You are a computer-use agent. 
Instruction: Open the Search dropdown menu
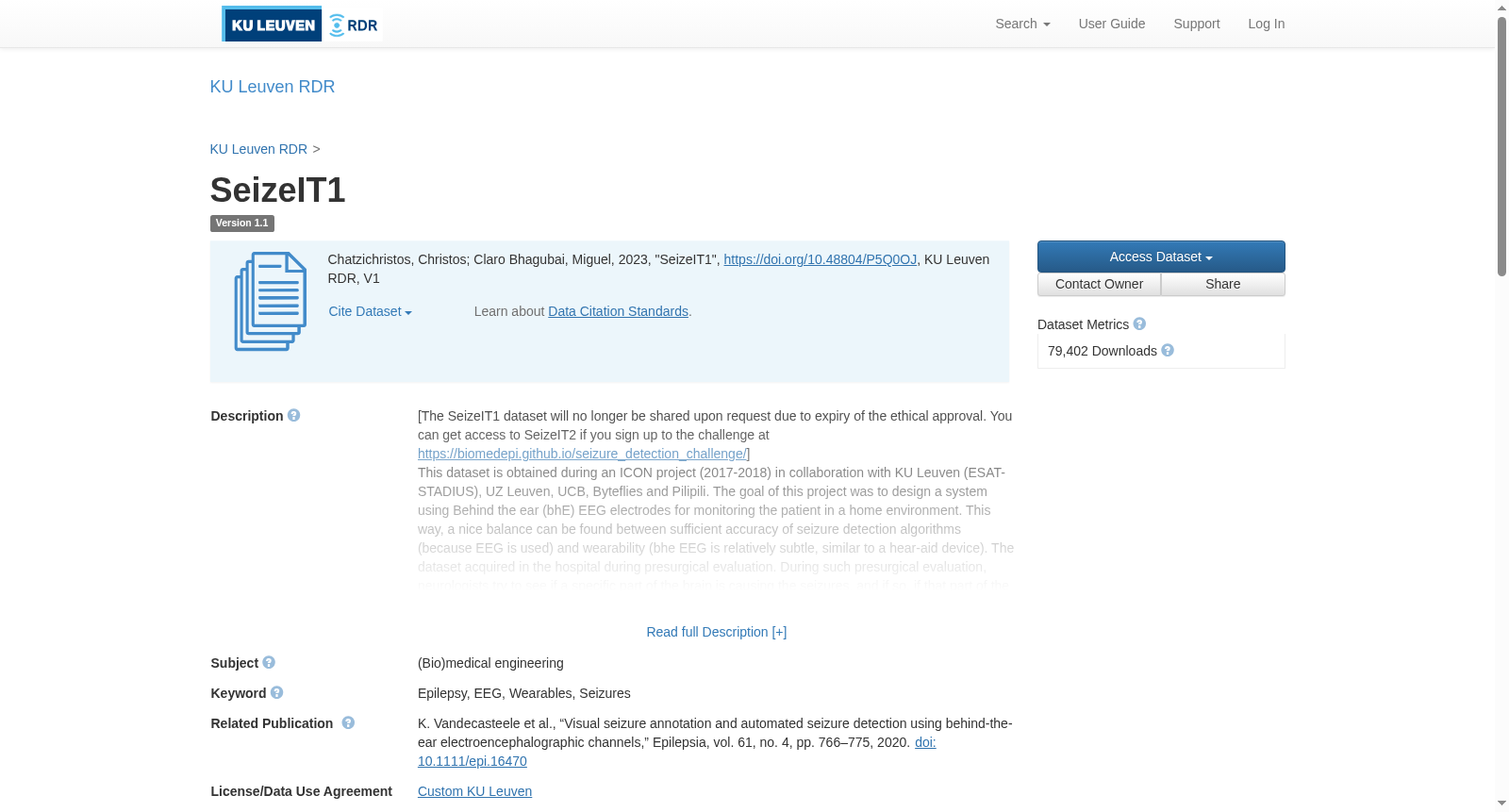point(1022,24)
